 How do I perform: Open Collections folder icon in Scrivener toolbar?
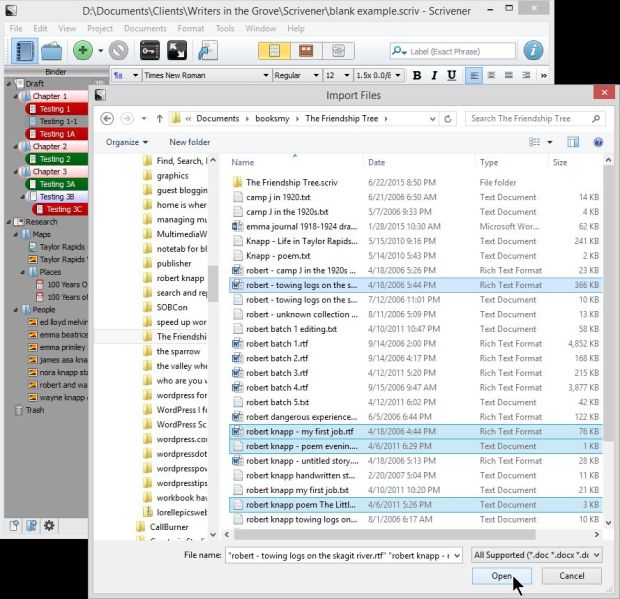click(x=52, y=51)
